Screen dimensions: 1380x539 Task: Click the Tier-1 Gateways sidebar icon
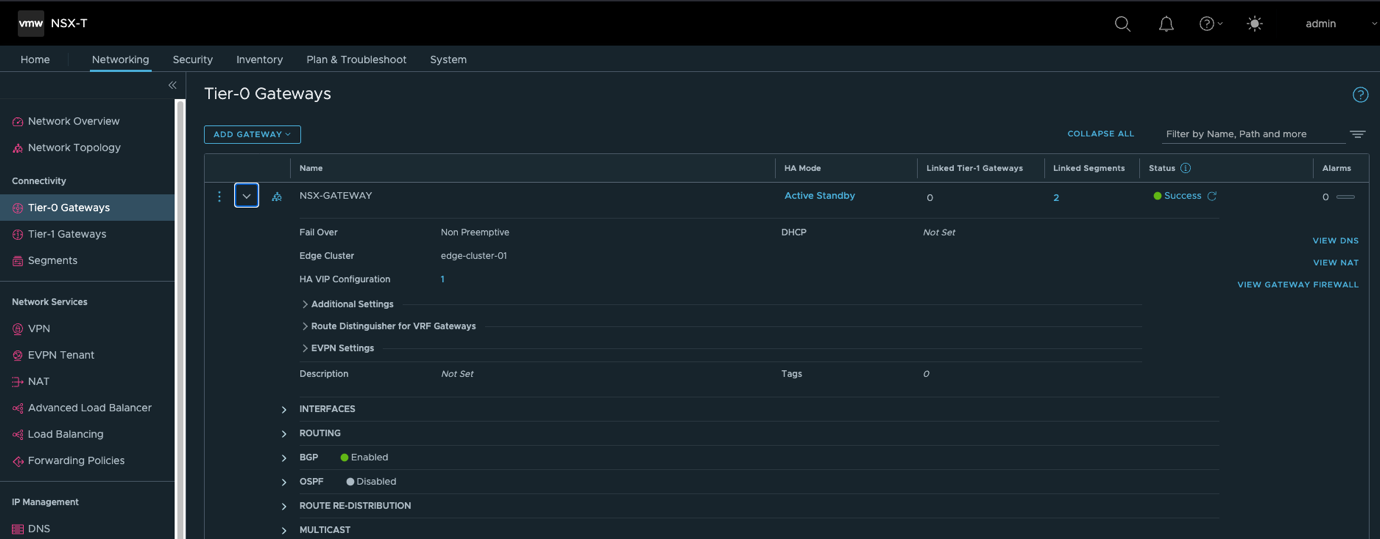pos(17,234)
